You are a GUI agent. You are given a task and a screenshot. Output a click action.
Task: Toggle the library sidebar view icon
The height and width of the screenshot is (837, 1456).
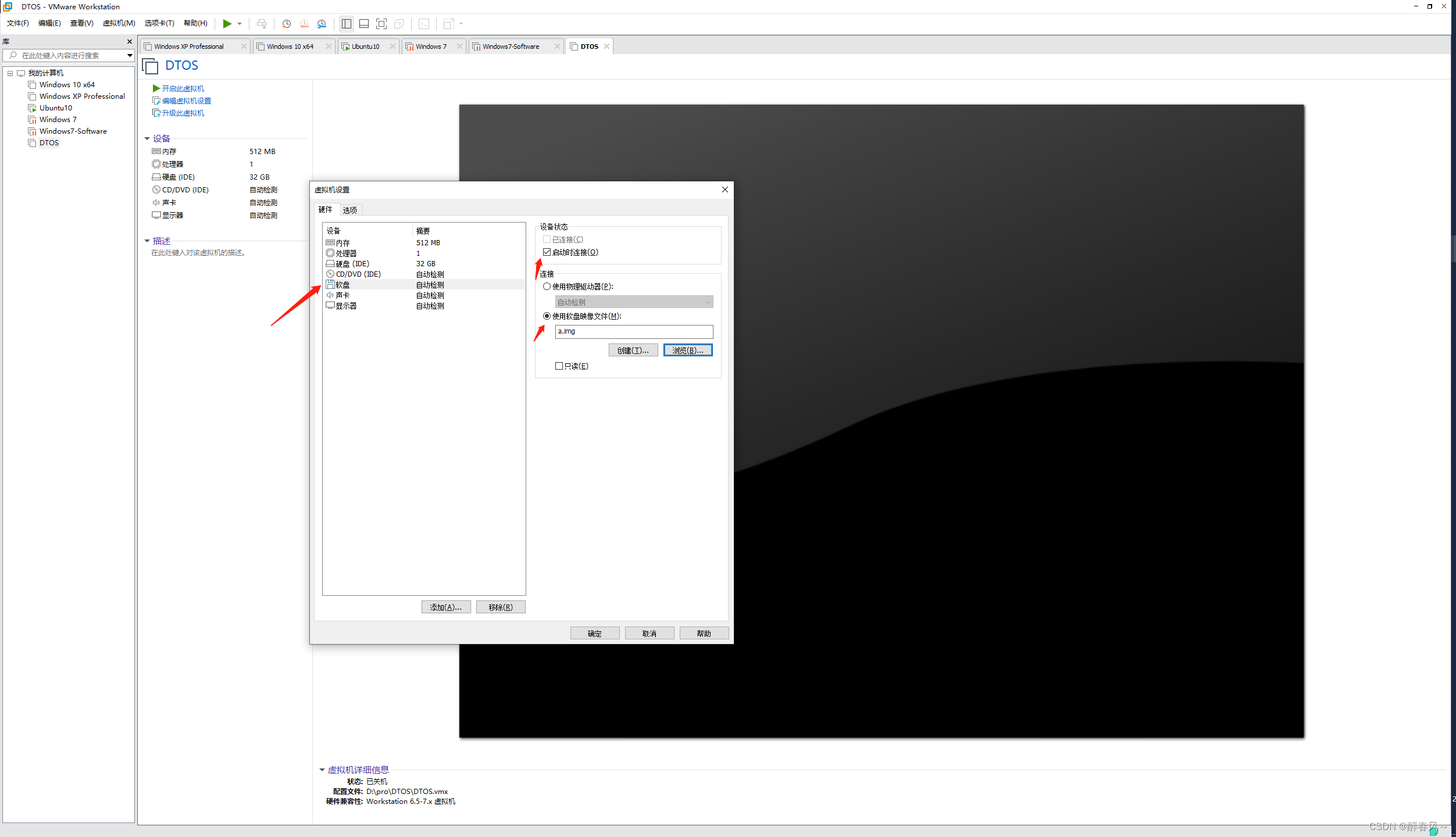tap(347, 24)
